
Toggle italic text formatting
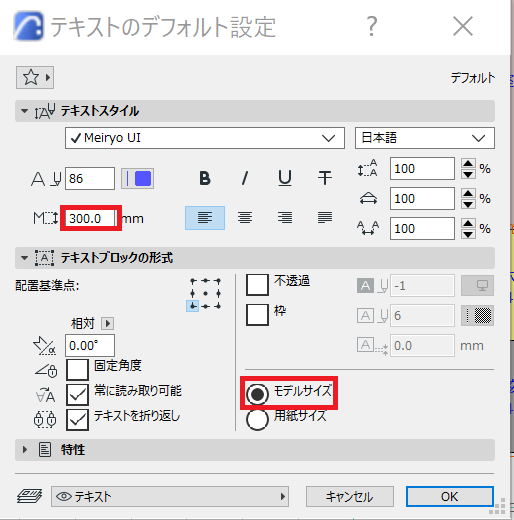245,178
